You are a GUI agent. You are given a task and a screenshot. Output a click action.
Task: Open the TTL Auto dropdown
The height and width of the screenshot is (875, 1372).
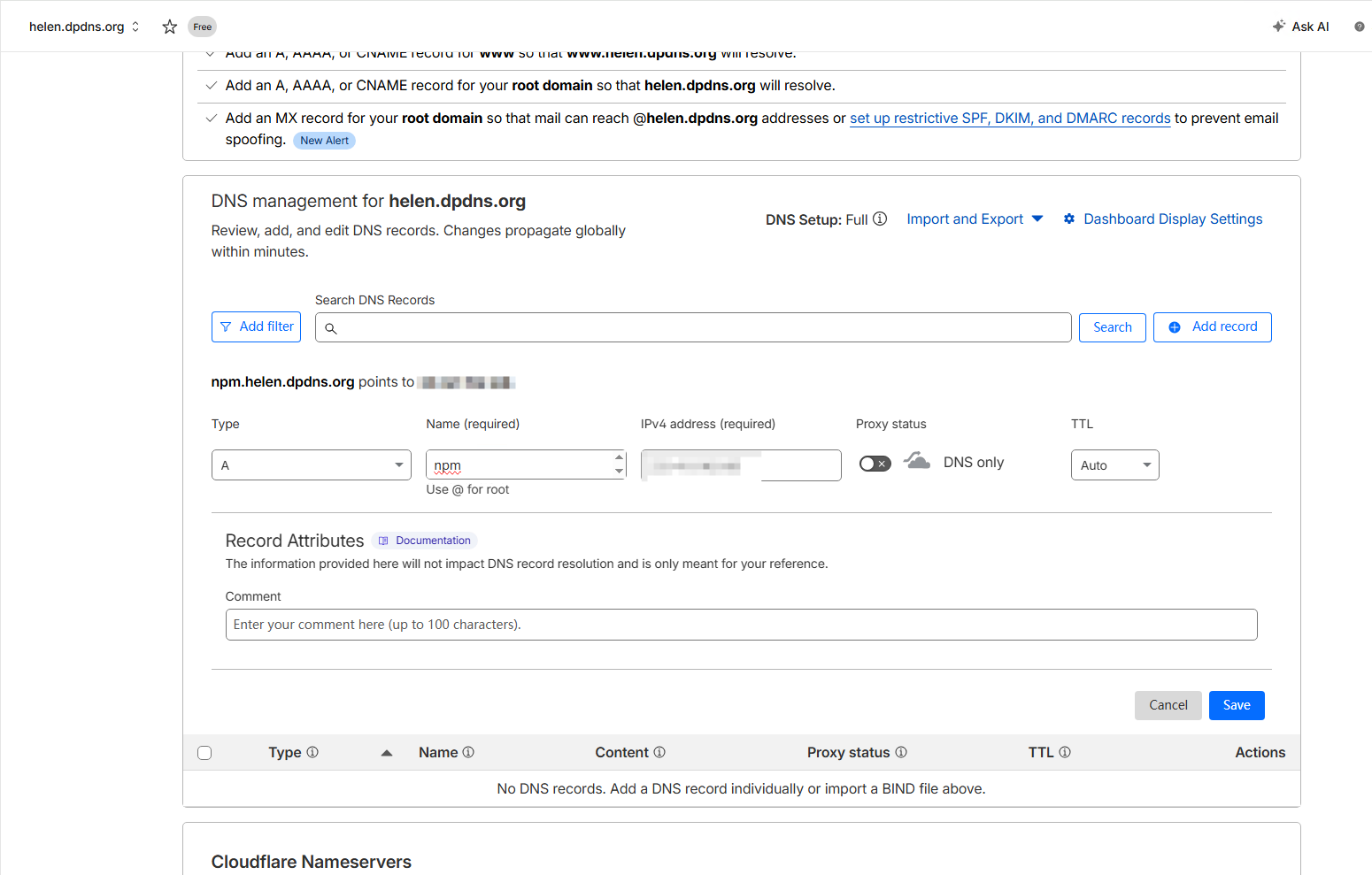[1114, 465]
